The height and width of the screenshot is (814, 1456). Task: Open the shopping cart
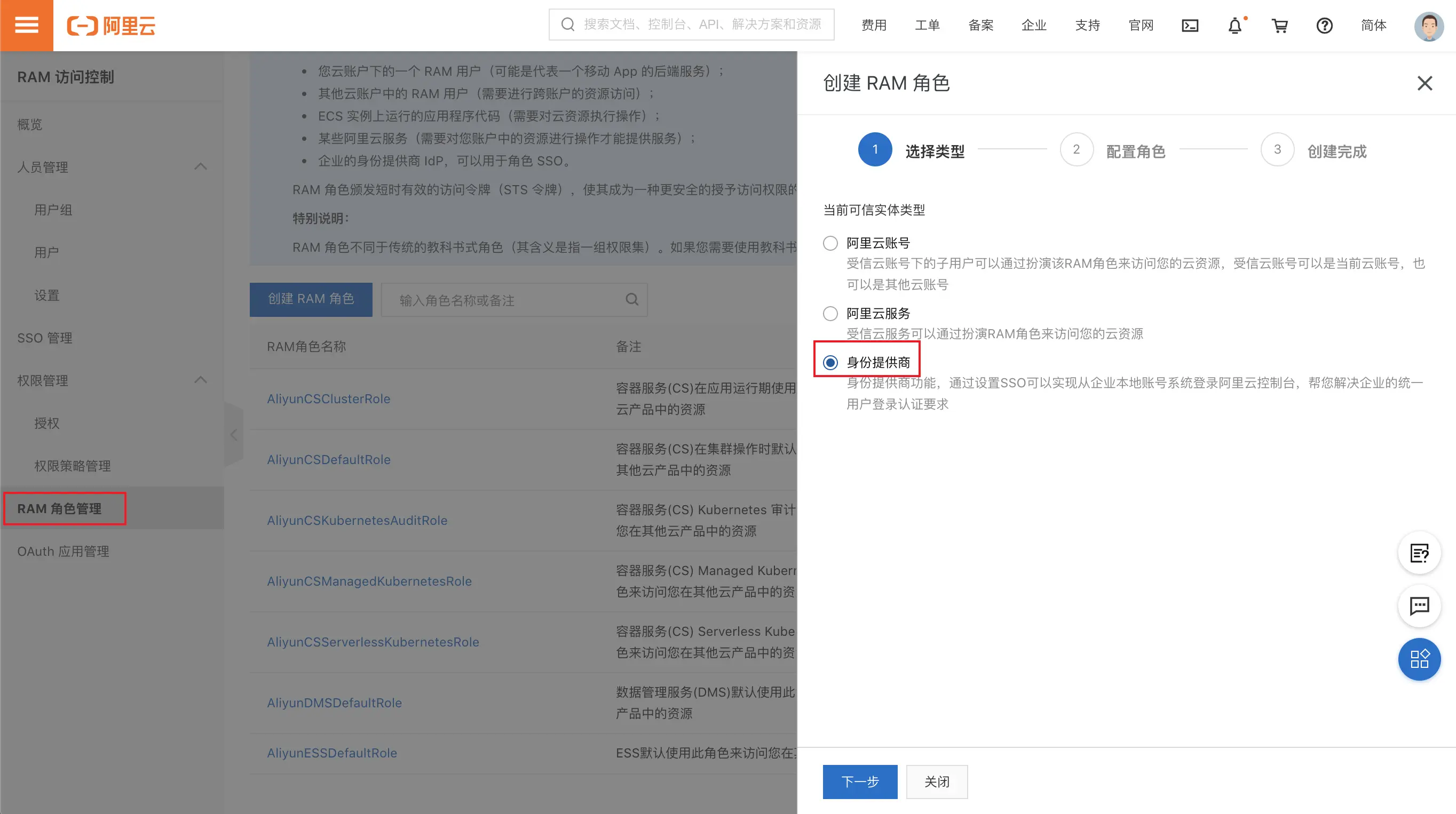click(x=1280, y=26)
